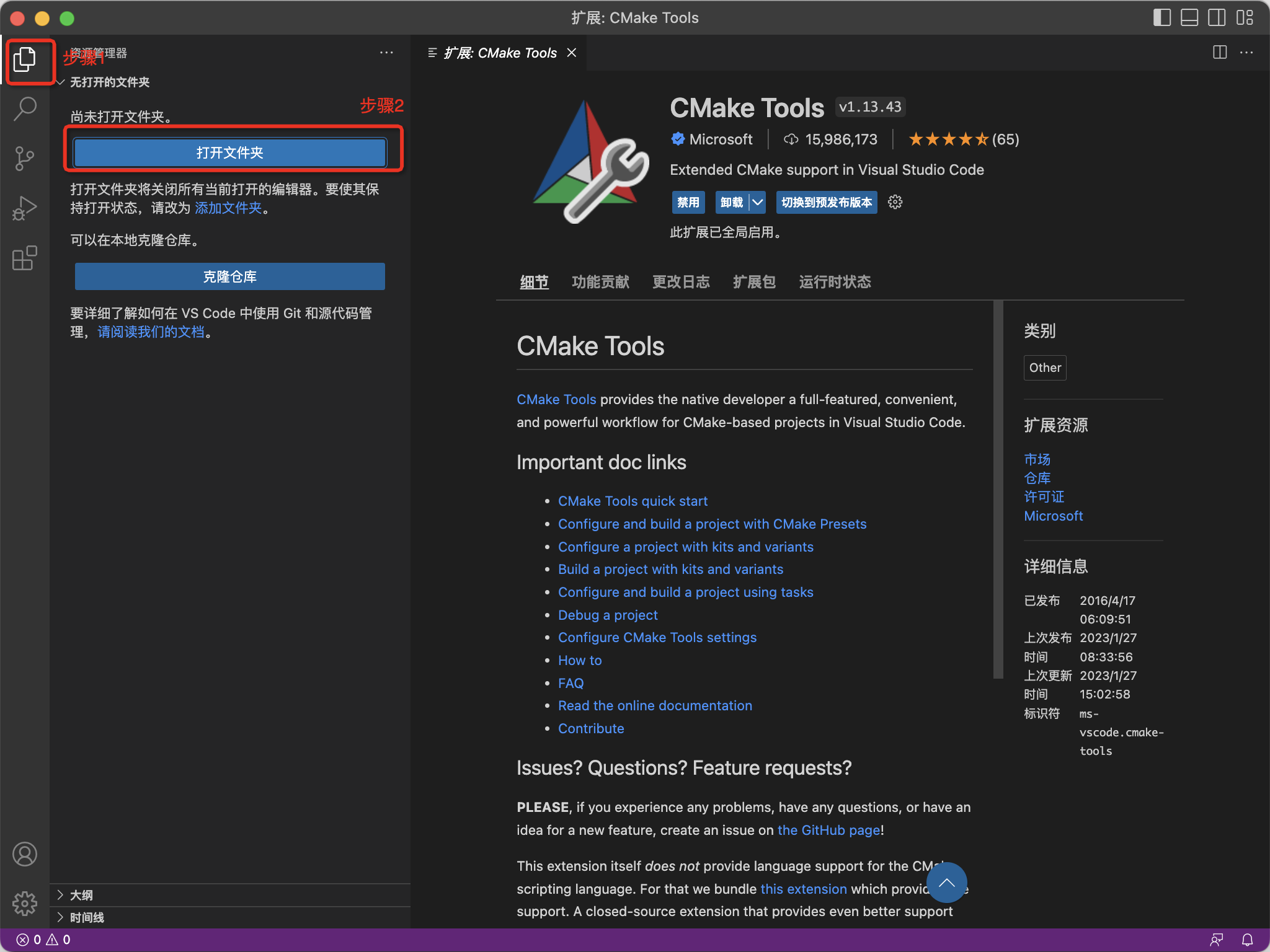The image size is (1270, 952).
Task: Open the FAQ link
Action: 571,683
